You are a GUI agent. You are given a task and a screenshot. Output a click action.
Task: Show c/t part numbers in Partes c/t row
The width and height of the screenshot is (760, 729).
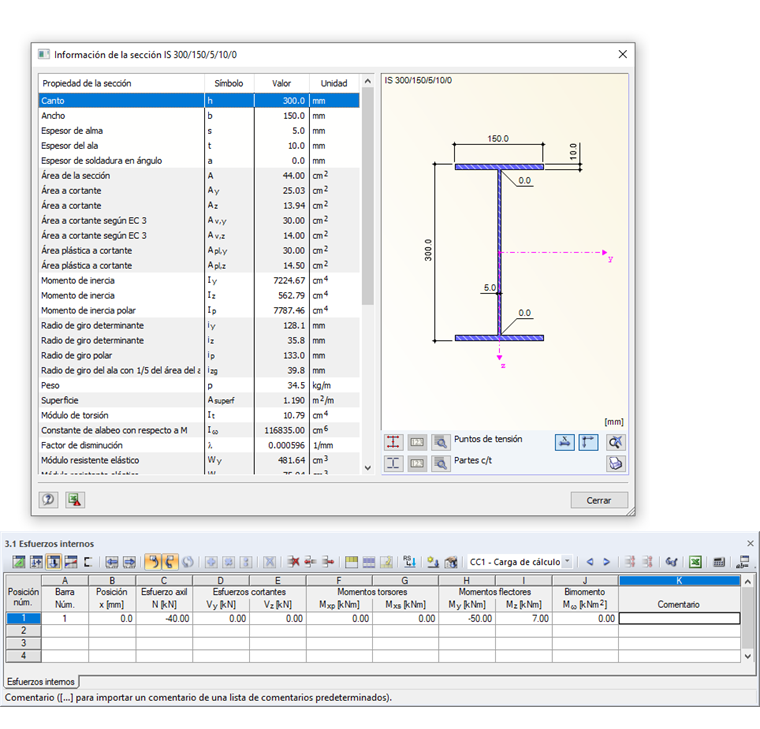pyautogui.click(x=417, y=463)
